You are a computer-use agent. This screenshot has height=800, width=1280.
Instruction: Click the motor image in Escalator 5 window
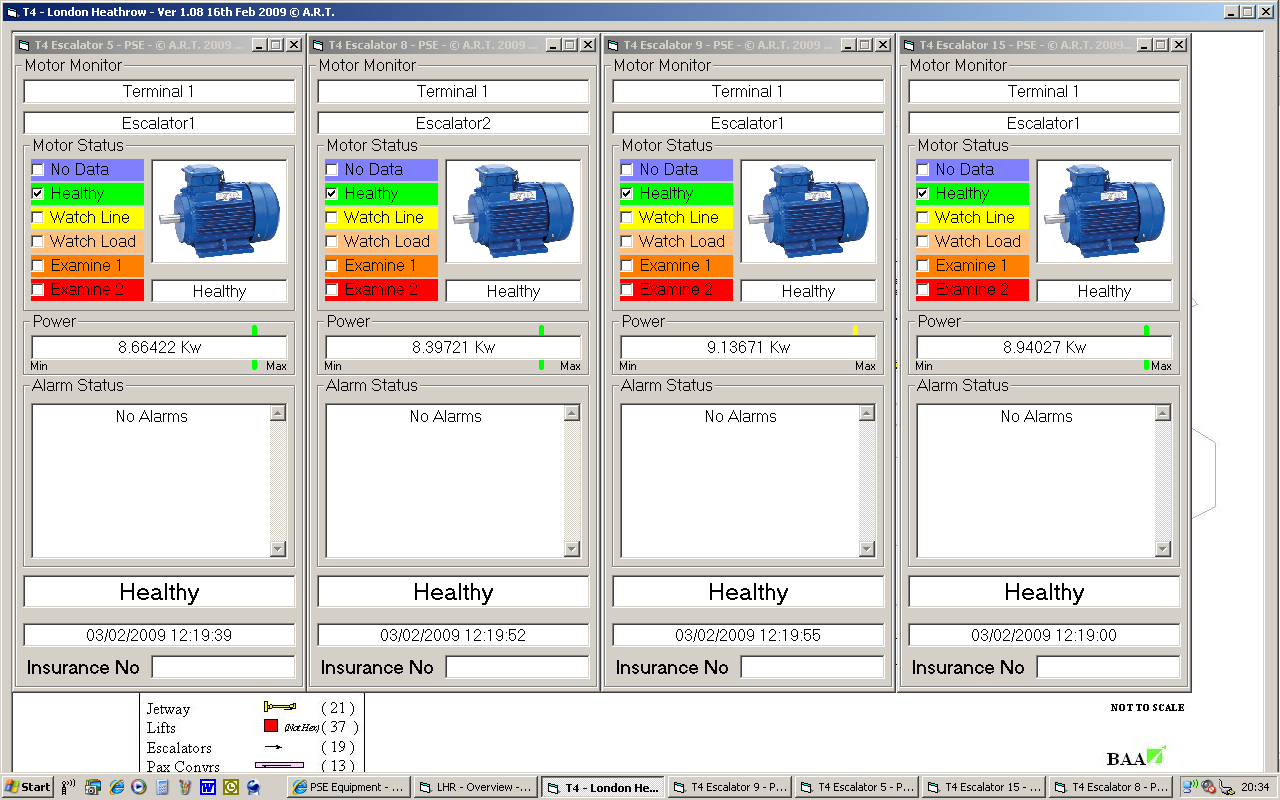pos(219,211)
